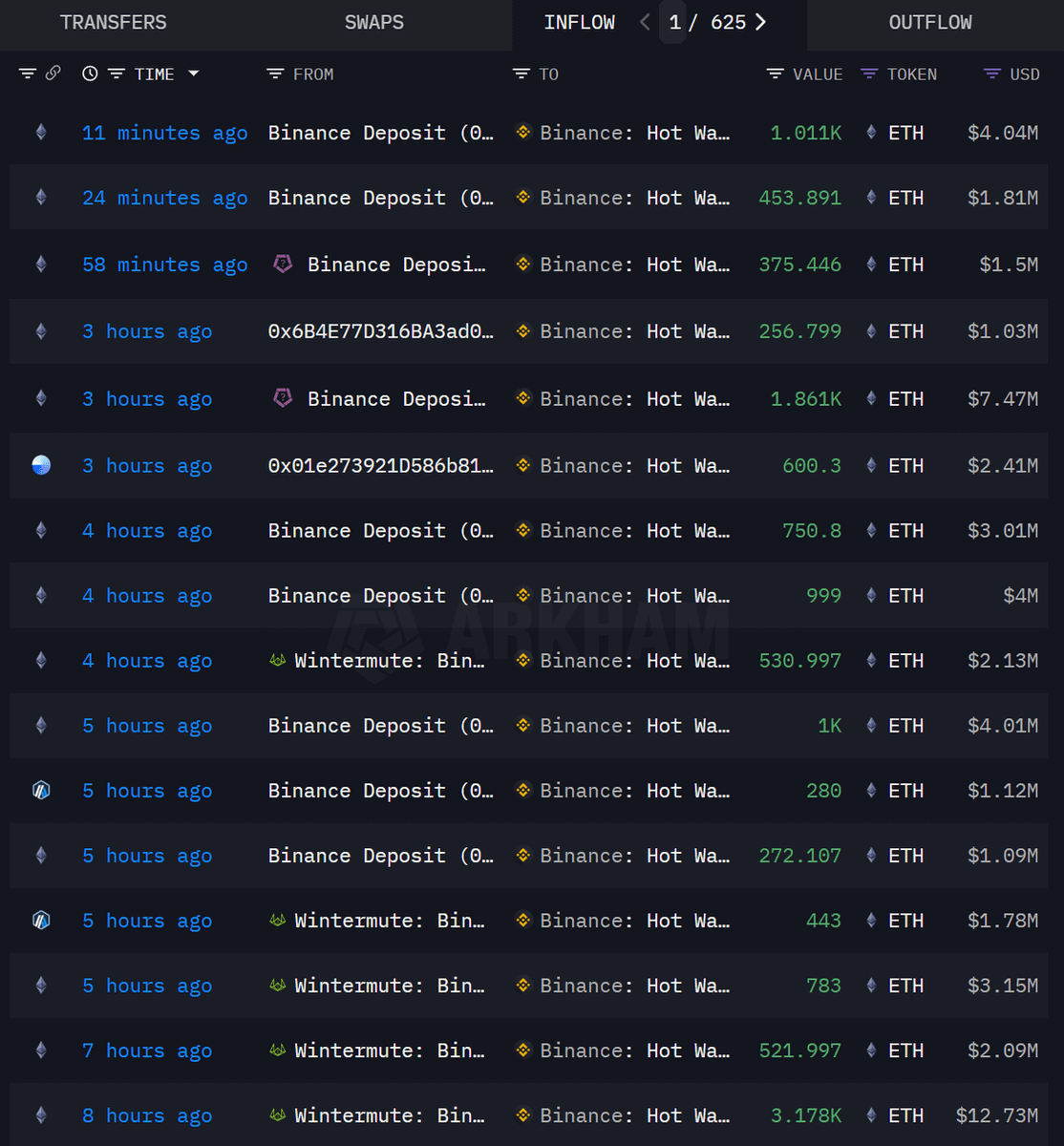The image size is (1064, 1146).
Task: Select the INFLOW tab
Action: point(580,22)
